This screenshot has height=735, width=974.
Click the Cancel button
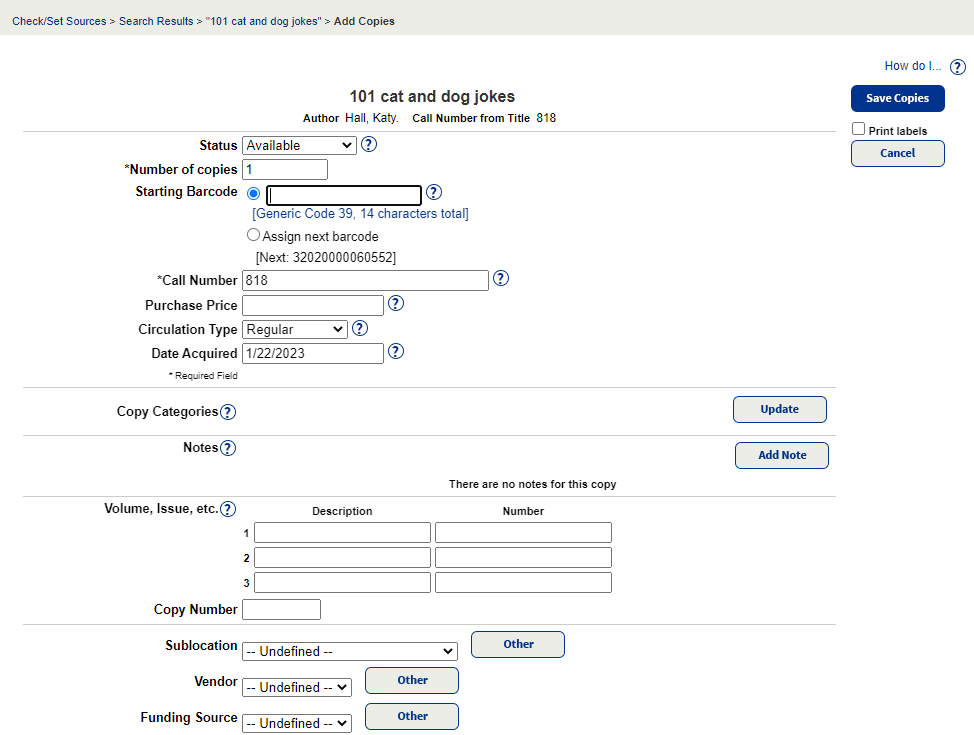tap(898, 153)
